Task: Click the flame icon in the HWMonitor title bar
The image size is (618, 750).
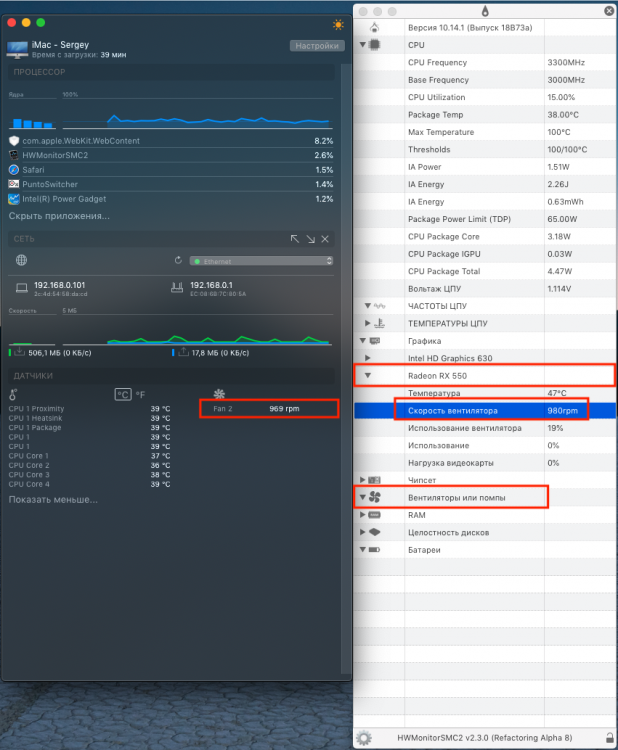Action: [485, 11]
